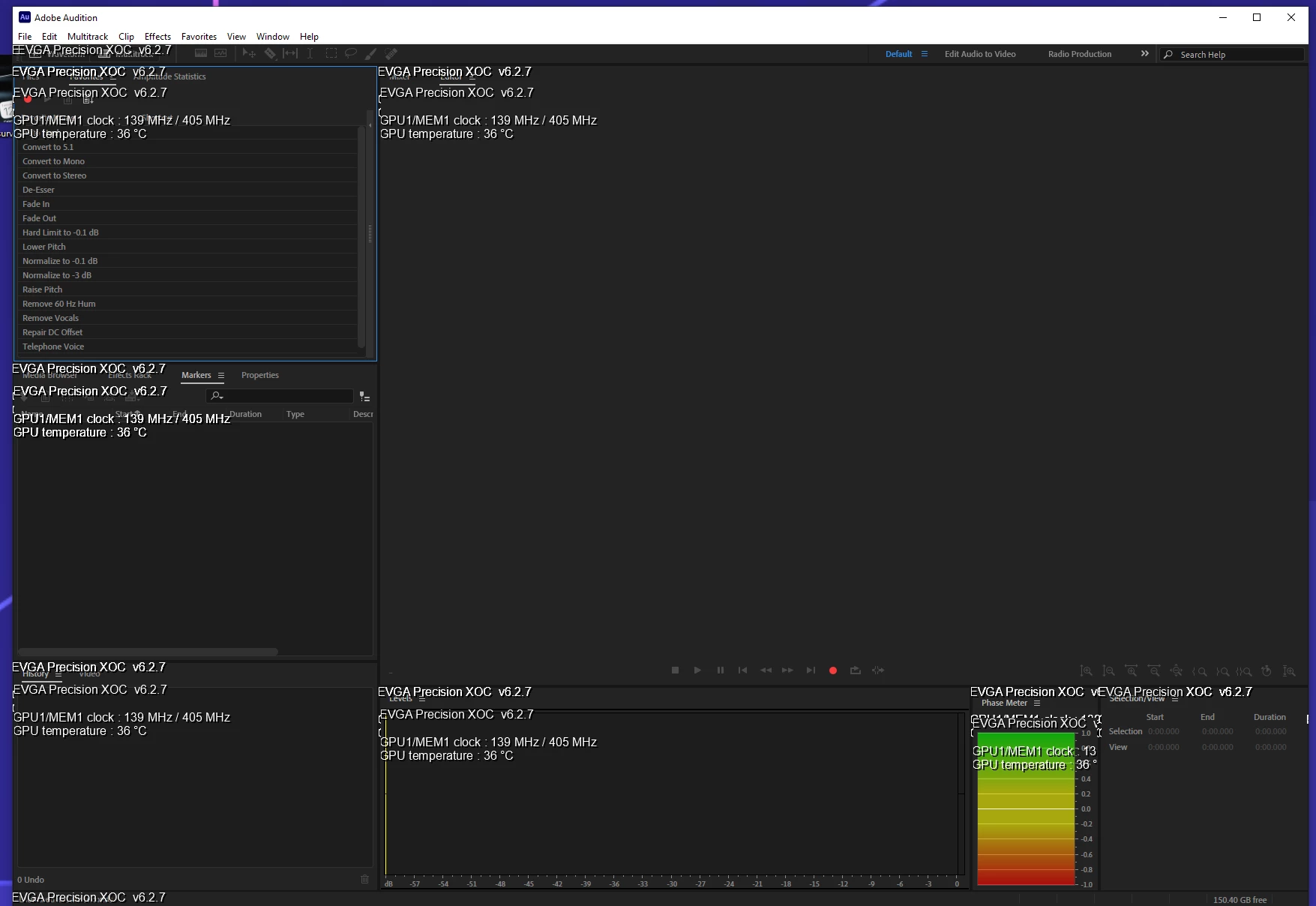
Task: Click Zoom In Time icon
Action: tap(1131, 671)
